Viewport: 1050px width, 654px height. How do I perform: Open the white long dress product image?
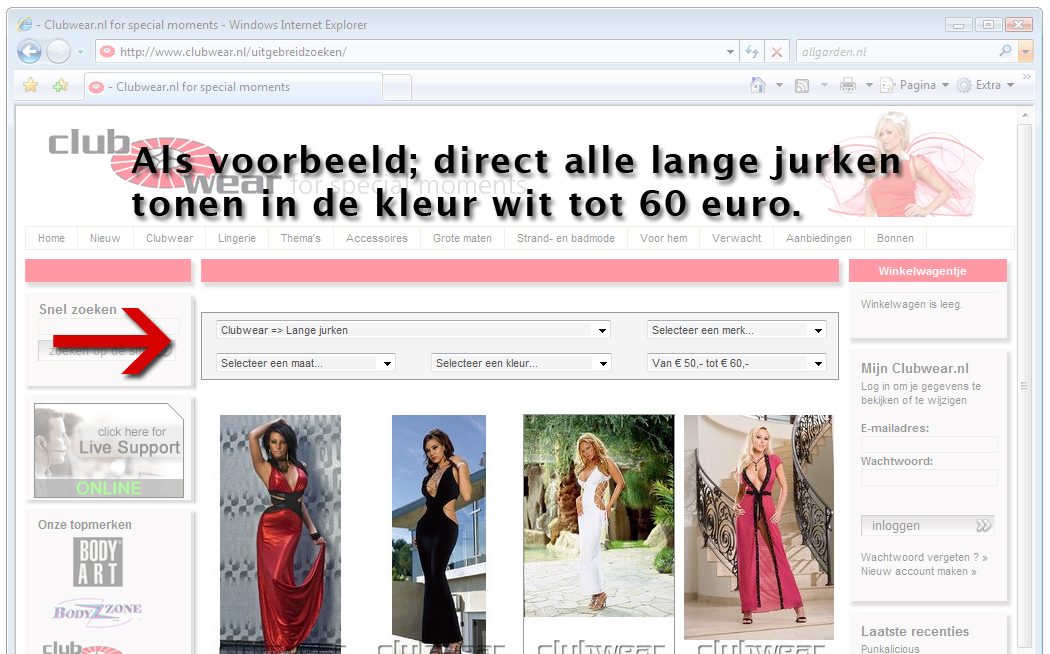[599, 515]
